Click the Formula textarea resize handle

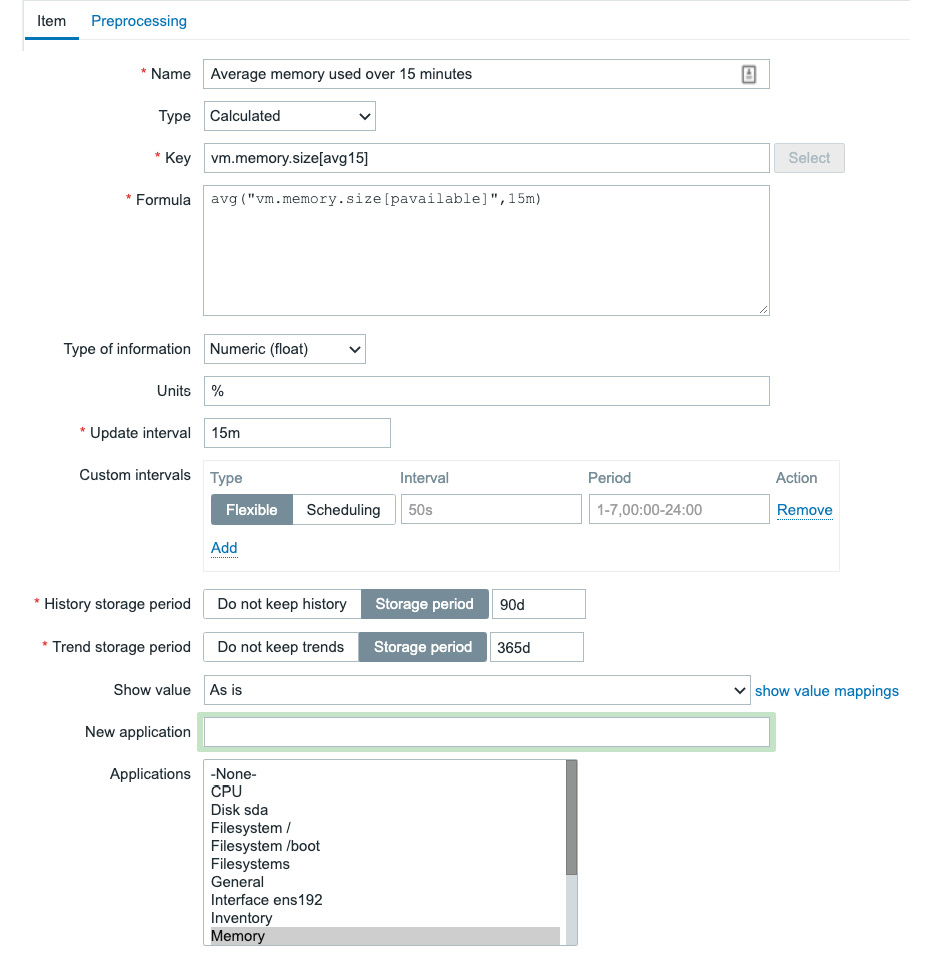tap(763, 309)
